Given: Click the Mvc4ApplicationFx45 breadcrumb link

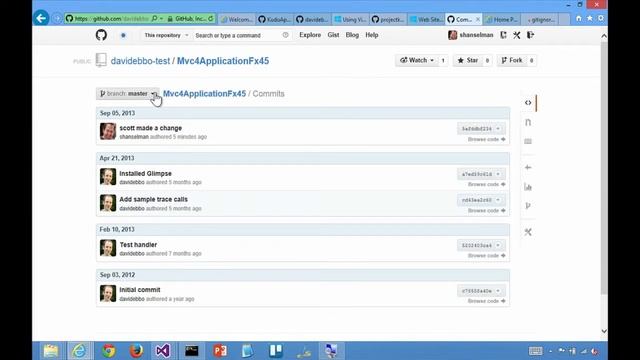Looking at the screenshot, I should coord(204,93).
